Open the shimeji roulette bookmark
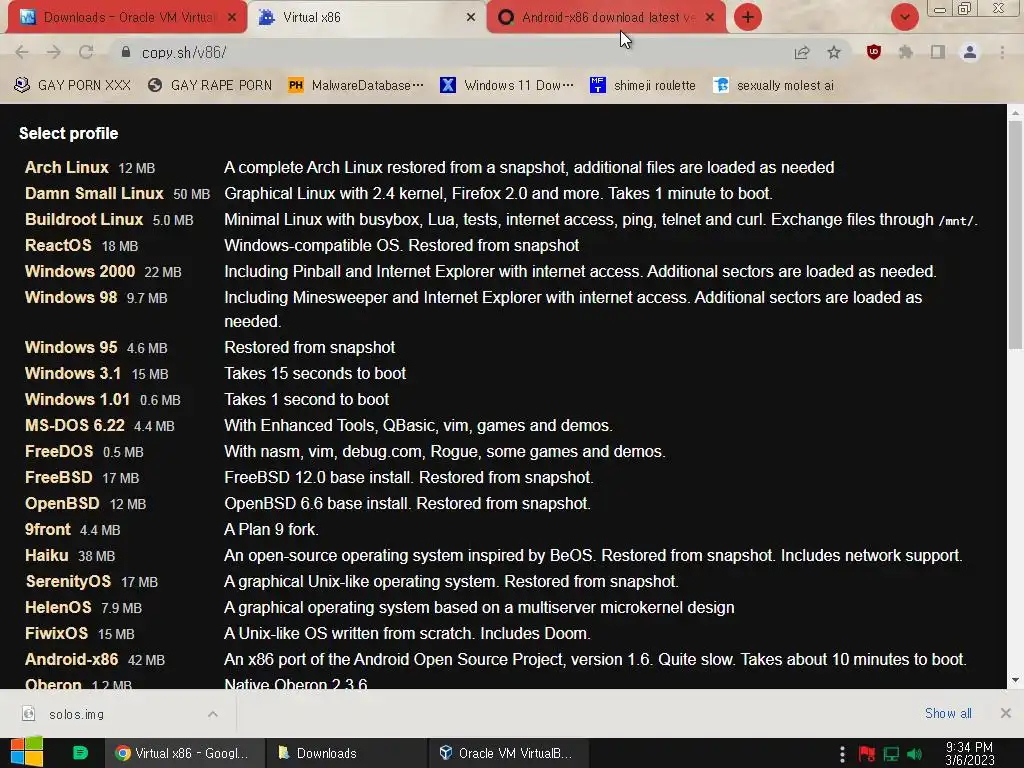The width and height of the screenshot is (1024, 768). click(643, 86)
